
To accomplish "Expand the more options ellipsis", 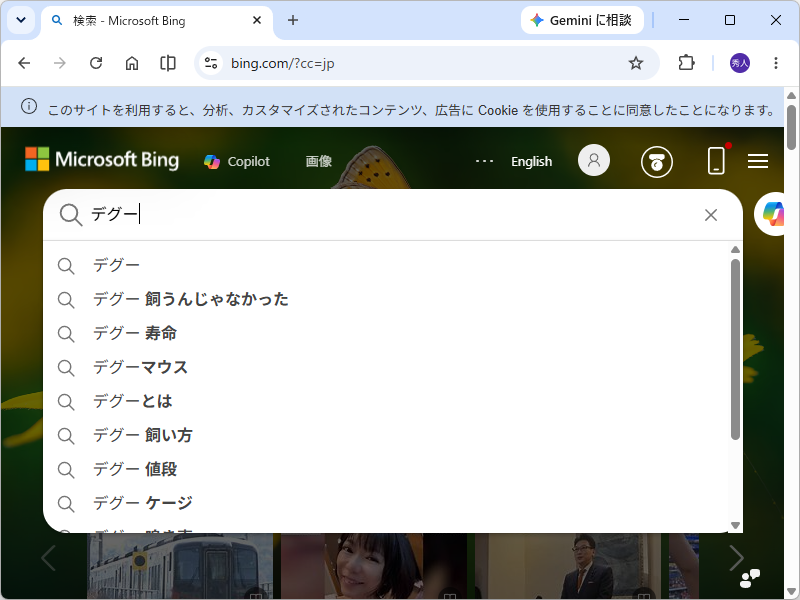I will pos(484,161).
